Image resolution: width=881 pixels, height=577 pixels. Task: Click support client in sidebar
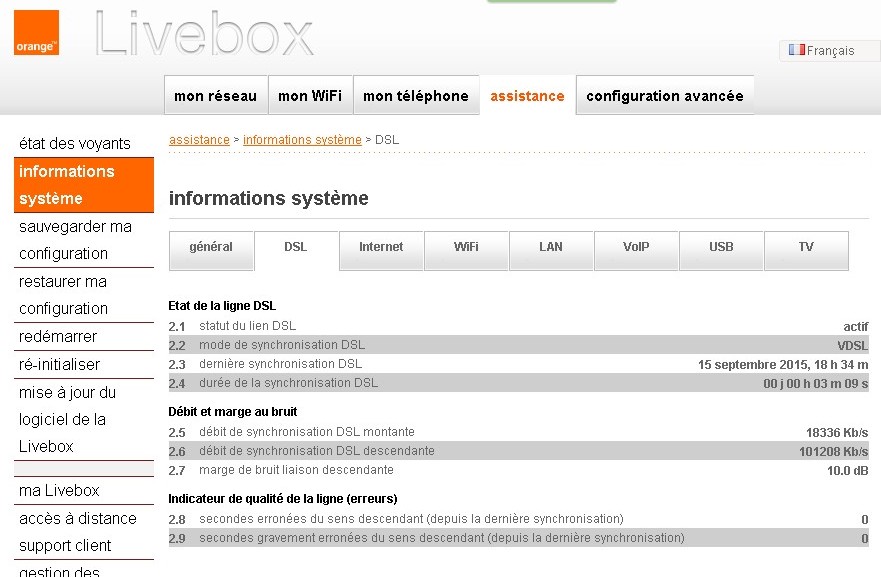tap(65, 546)
